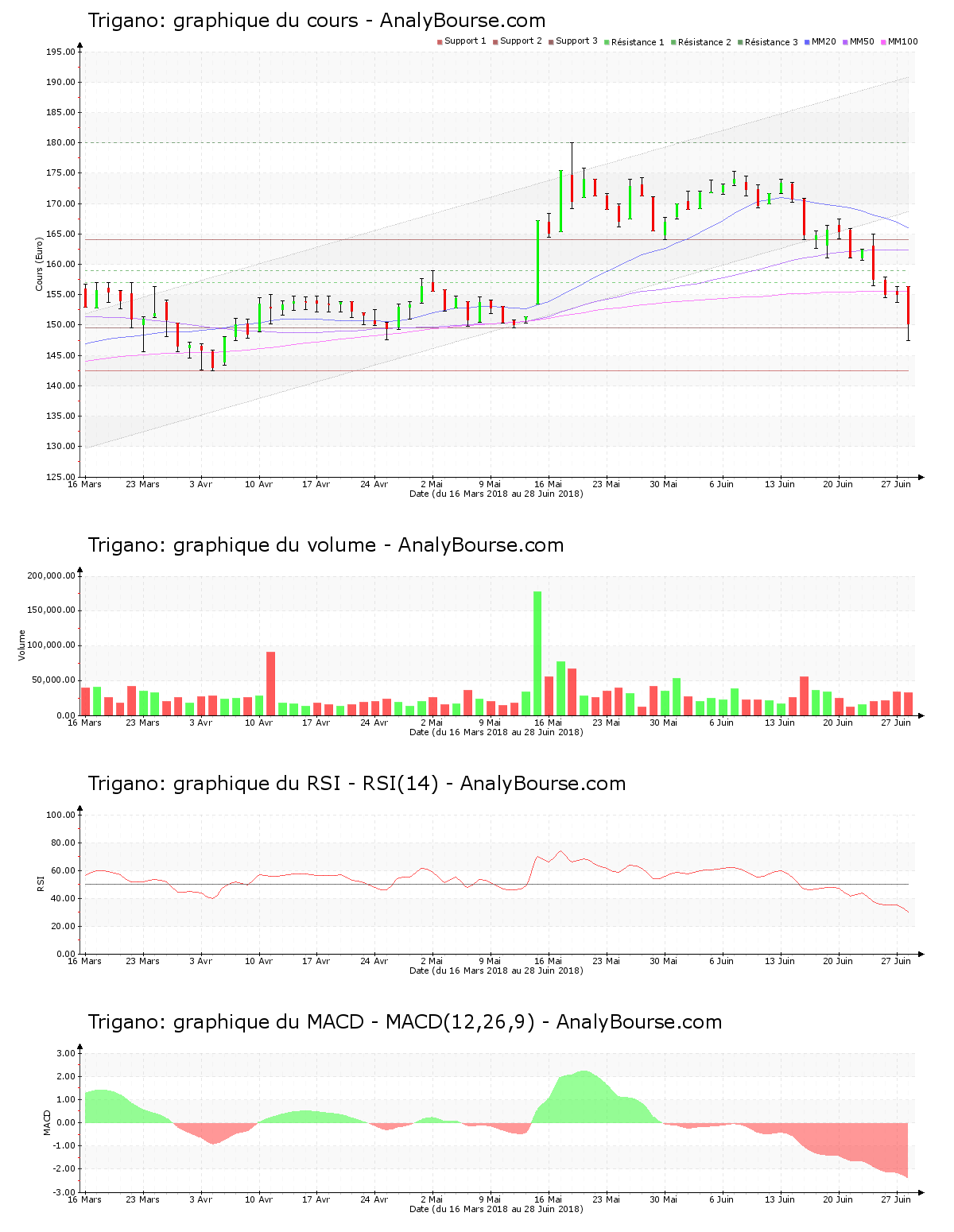This screenshot has width=954, height=1232.
Task: Click the 'MACD' vertical axis label
Action: click(x=47, y=1122)
